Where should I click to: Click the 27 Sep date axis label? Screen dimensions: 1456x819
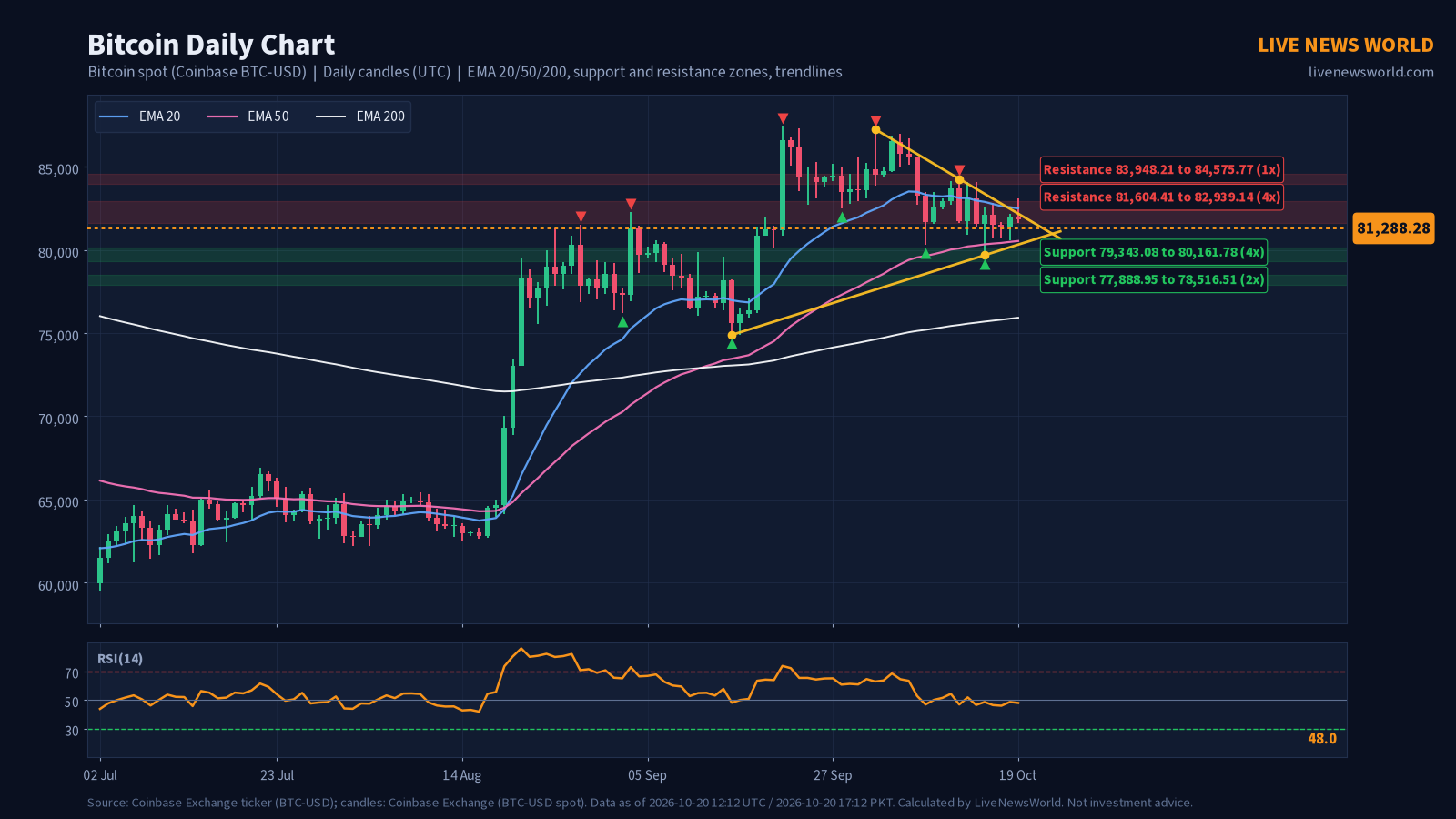833,775
